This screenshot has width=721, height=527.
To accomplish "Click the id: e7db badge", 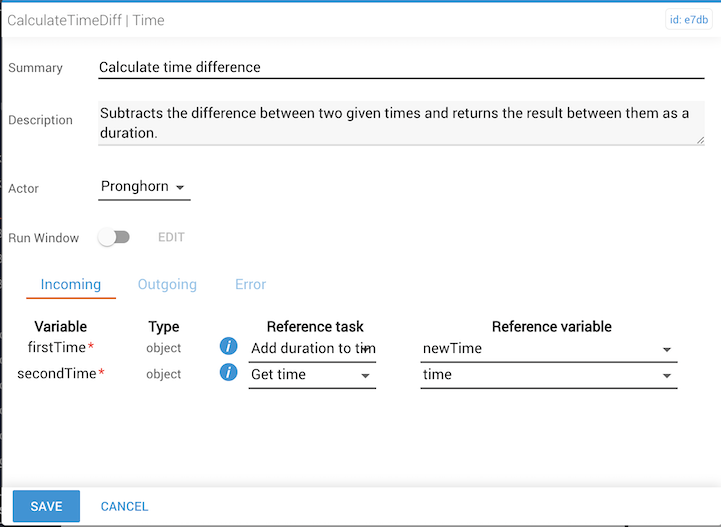I will pos(688,20).
